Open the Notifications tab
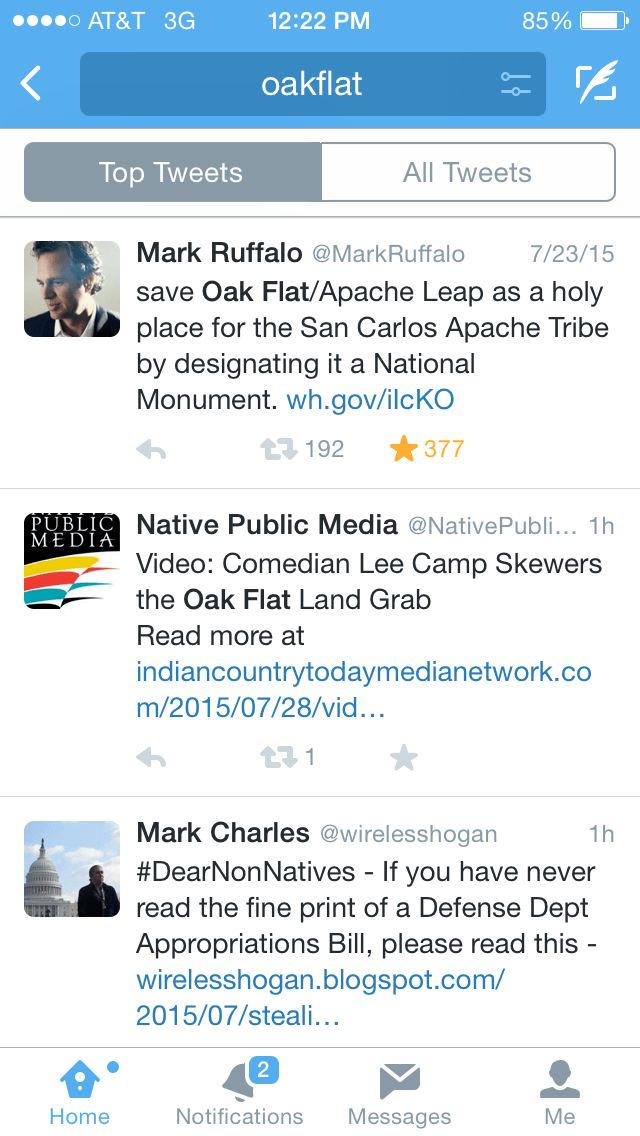Screen dimensions: 640x1136 [x=240, y=1092]
